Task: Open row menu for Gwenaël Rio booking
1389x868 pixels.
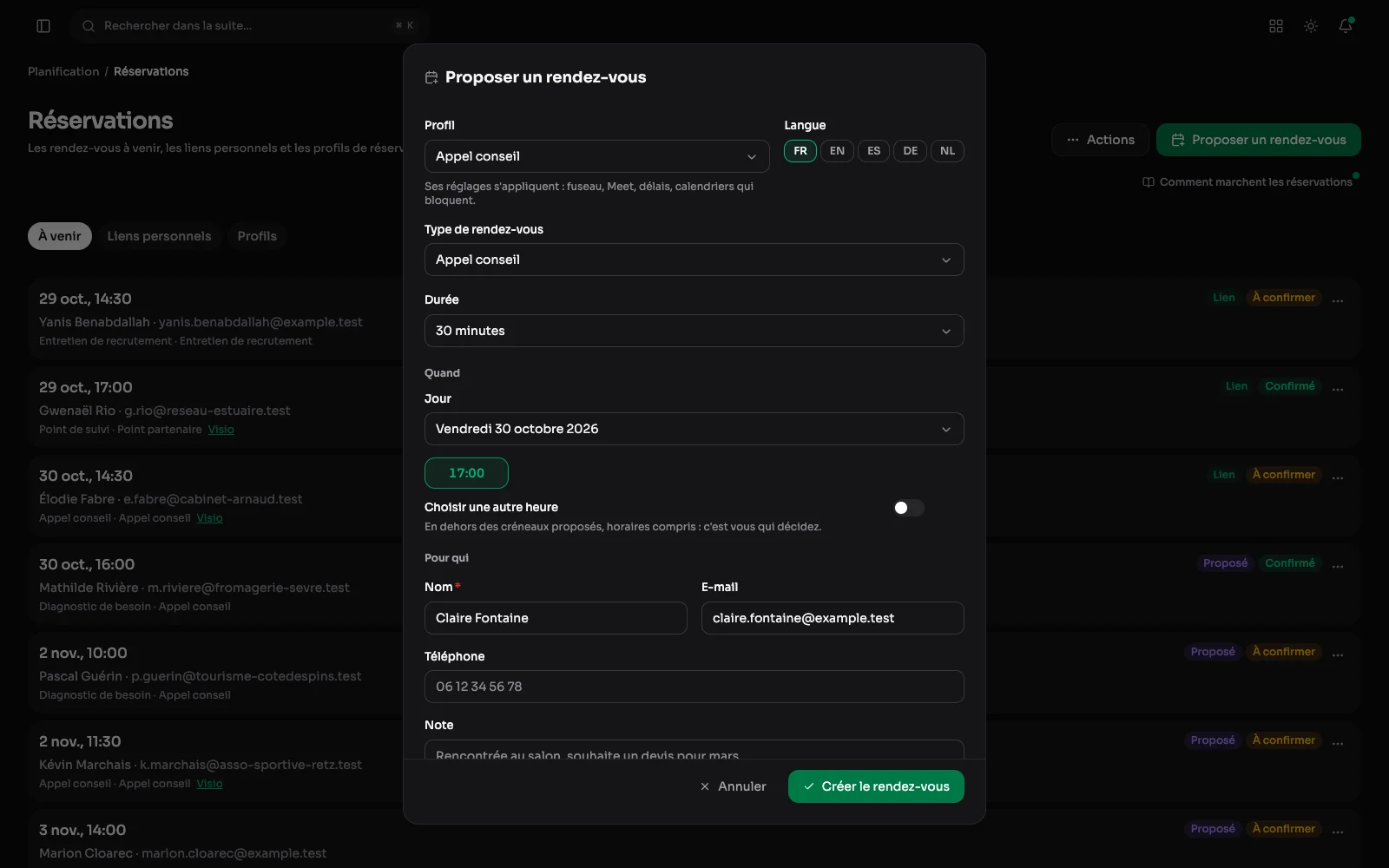Action: pos(1338,390)
